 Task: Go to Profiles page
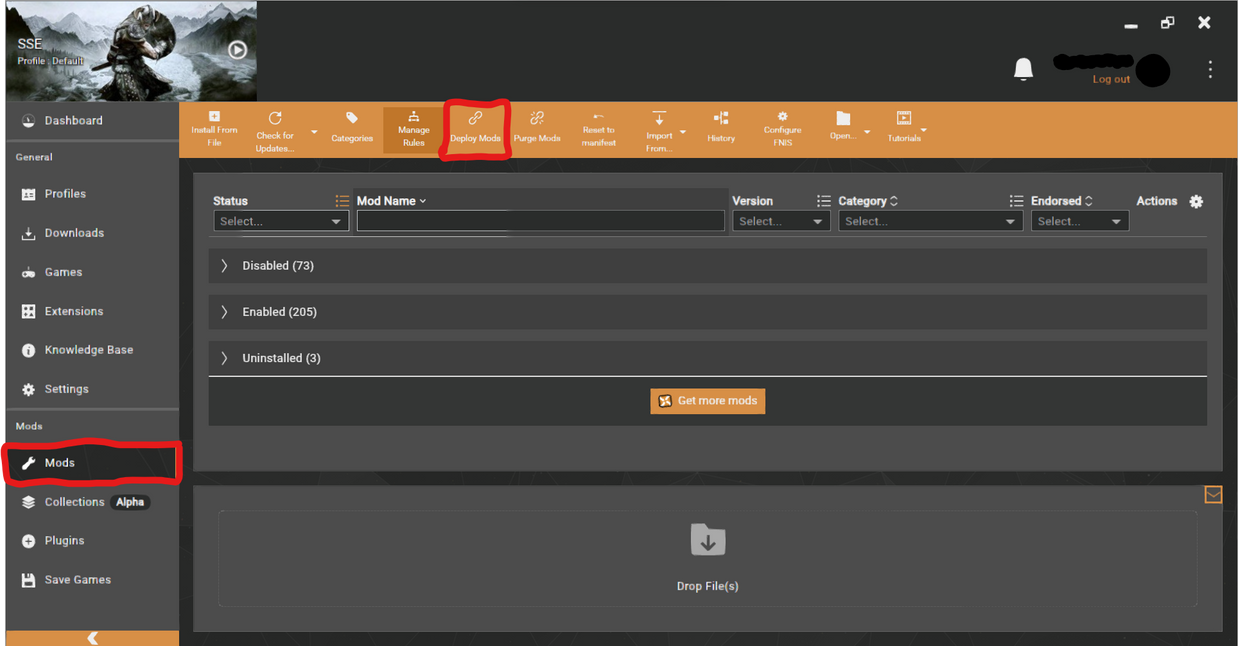click(x=92, y=194)
